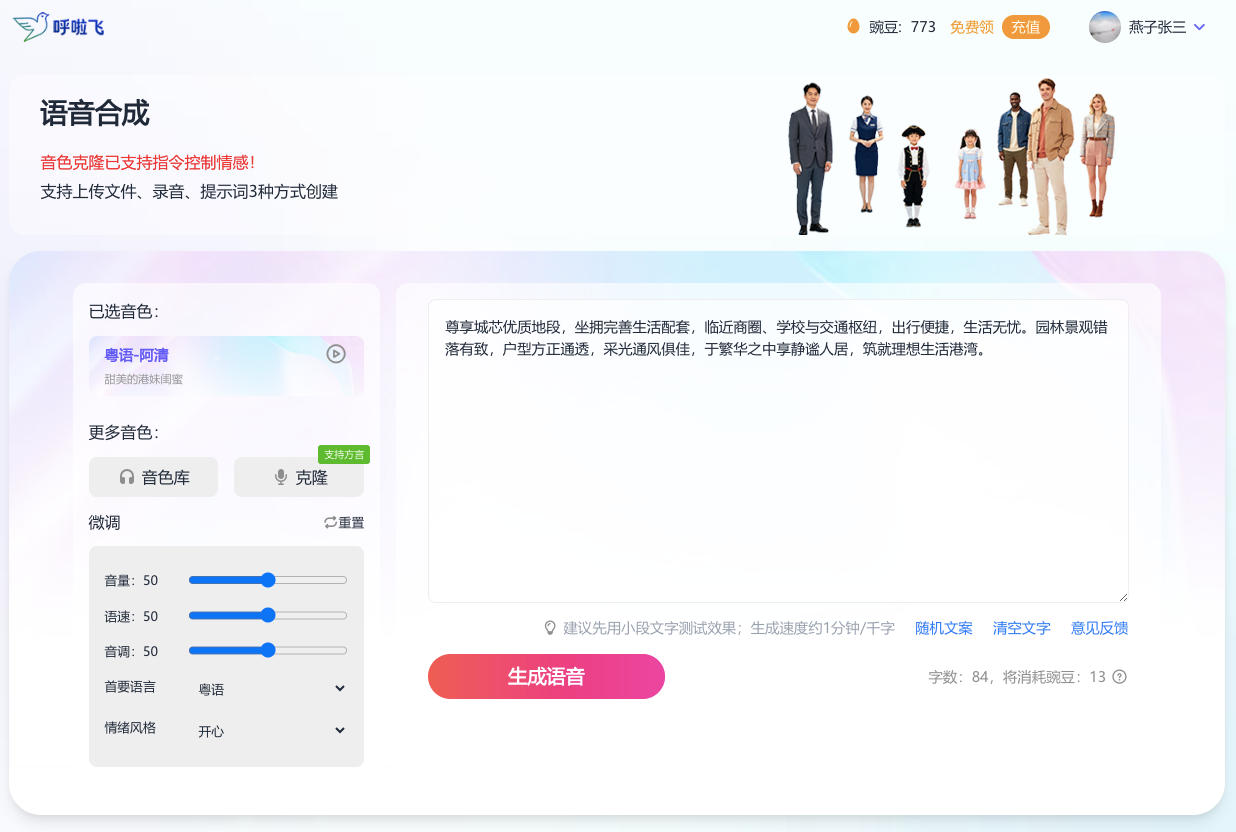Viewport: 1236px width, 832px height.
Task: Adjust the 音量 volume slider
Action: [x=268, y=580]
